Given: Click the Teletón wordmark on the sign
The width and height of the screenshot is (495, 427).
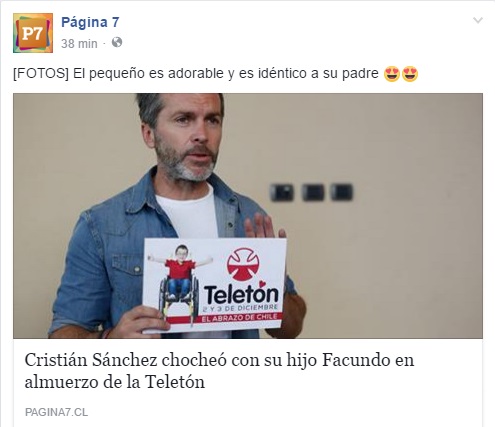Looking at the screenshot, I should 241,295.
